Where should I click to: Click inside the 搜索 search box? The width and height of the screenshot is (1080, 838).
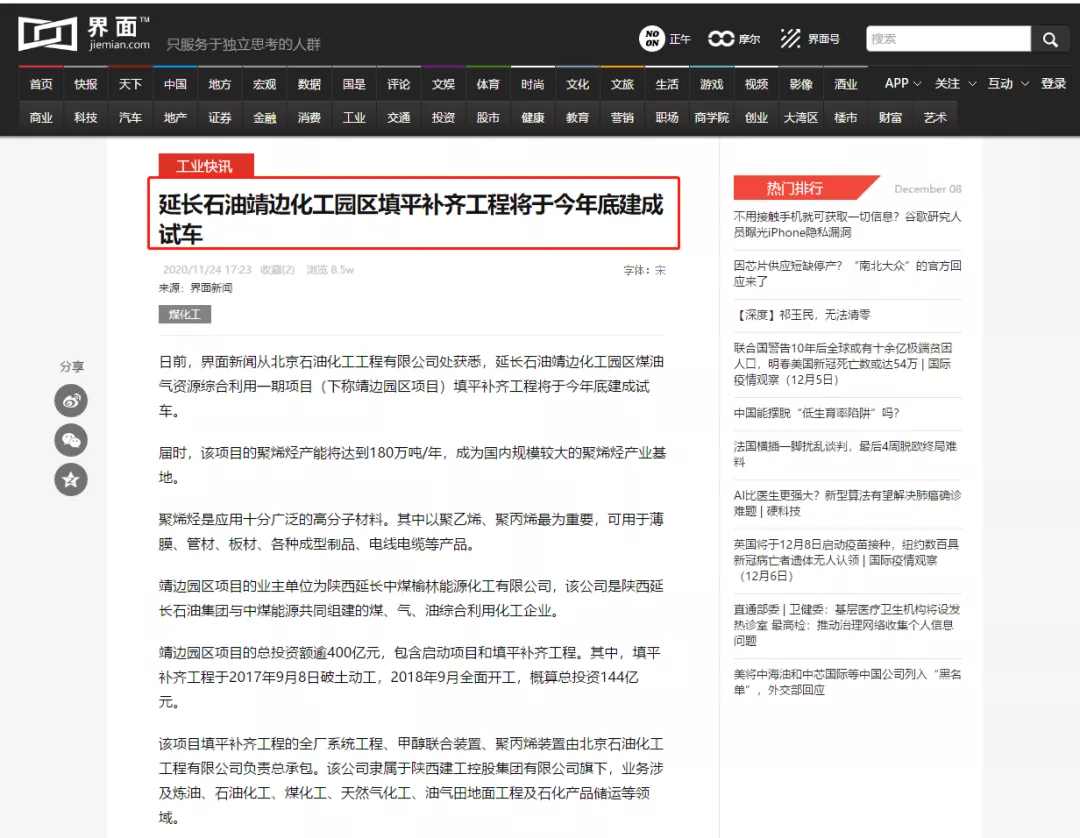948,39
